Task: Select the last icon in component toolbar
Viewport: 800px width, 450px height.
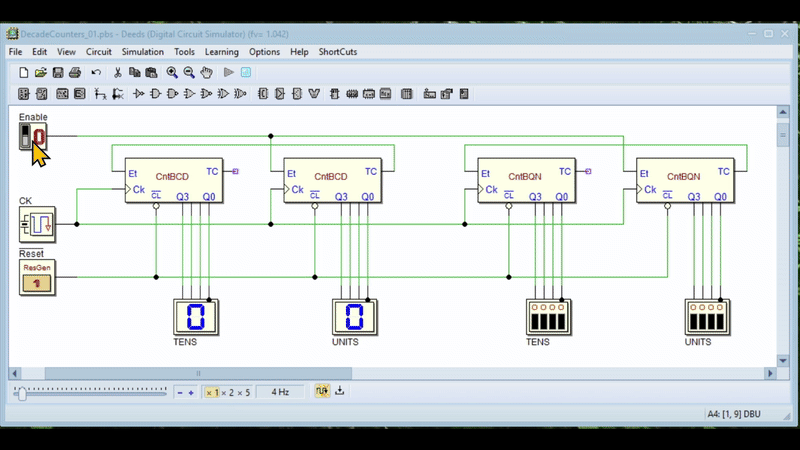Action: tap(464, 94)
